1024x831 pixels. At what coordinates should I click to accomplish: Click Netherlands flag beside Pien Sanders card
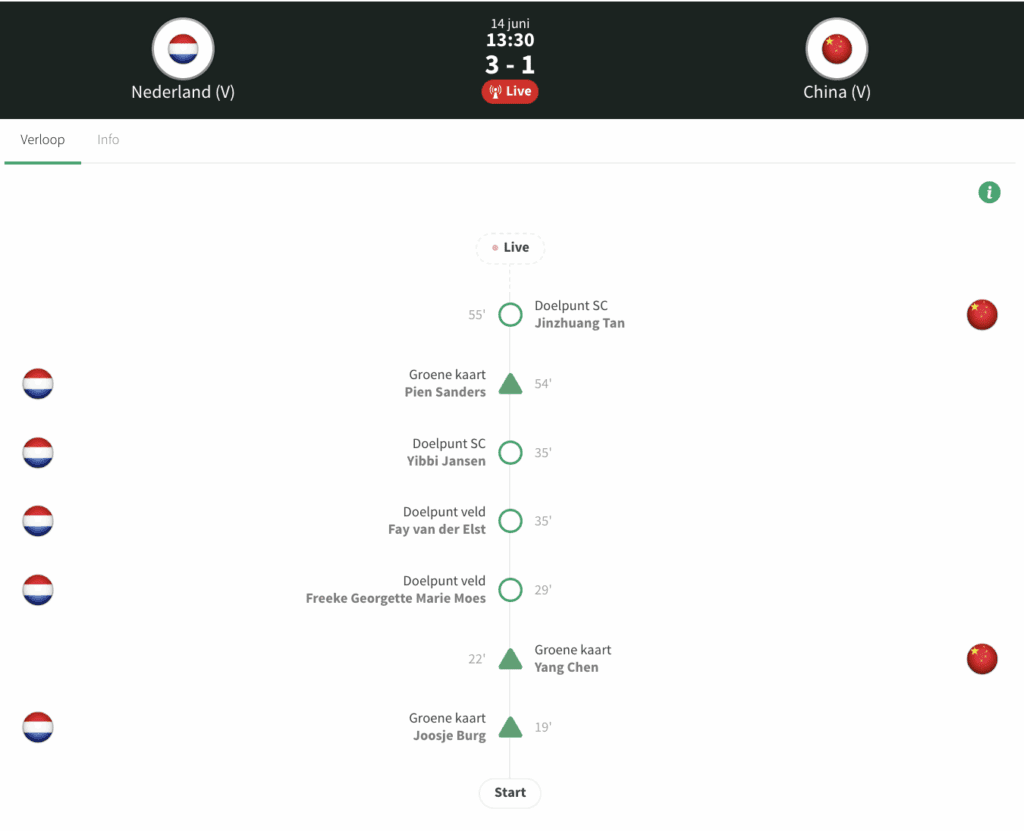[38, 384]
